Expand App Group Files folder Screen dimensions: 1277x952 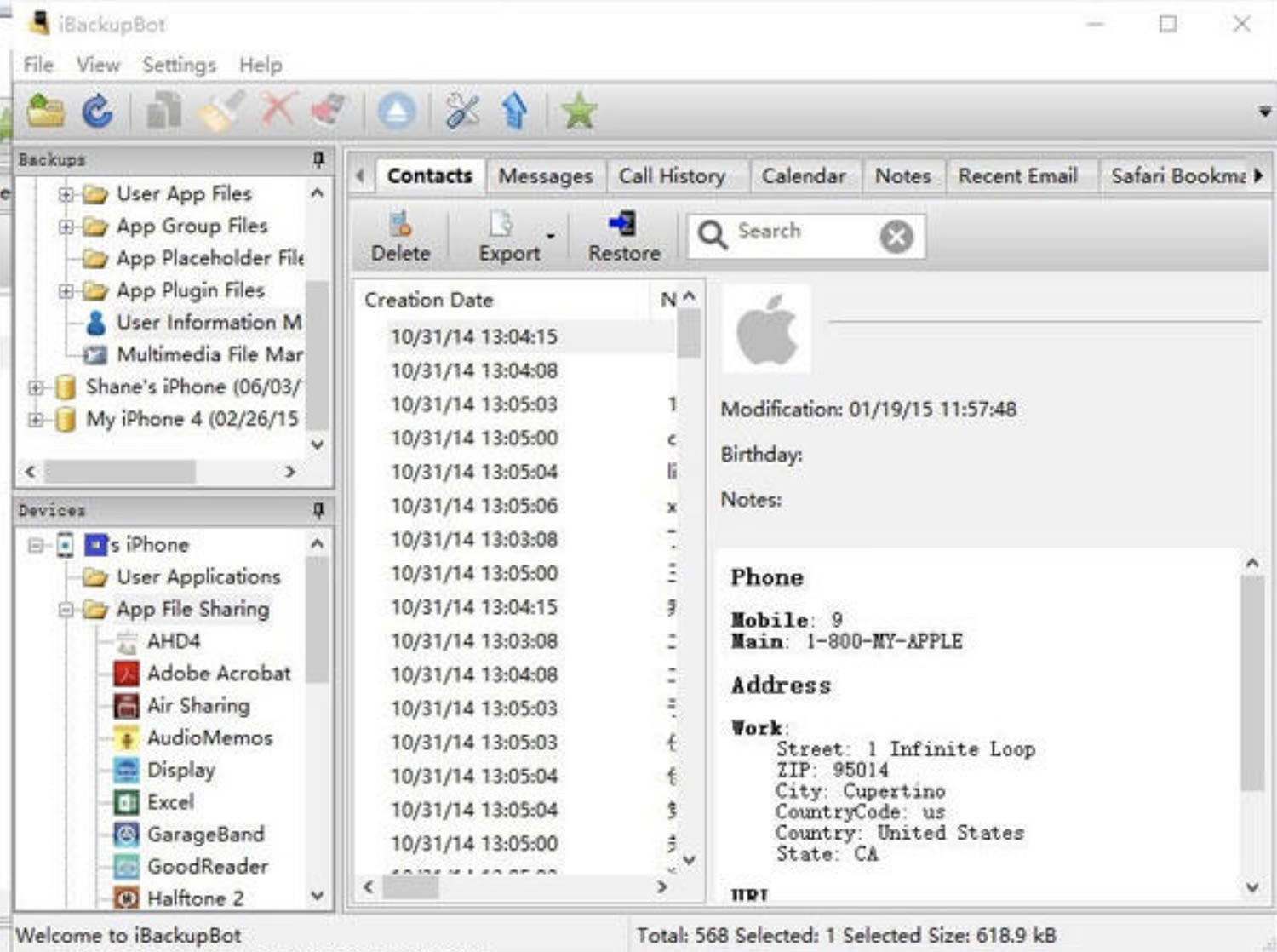click(66, 227)
